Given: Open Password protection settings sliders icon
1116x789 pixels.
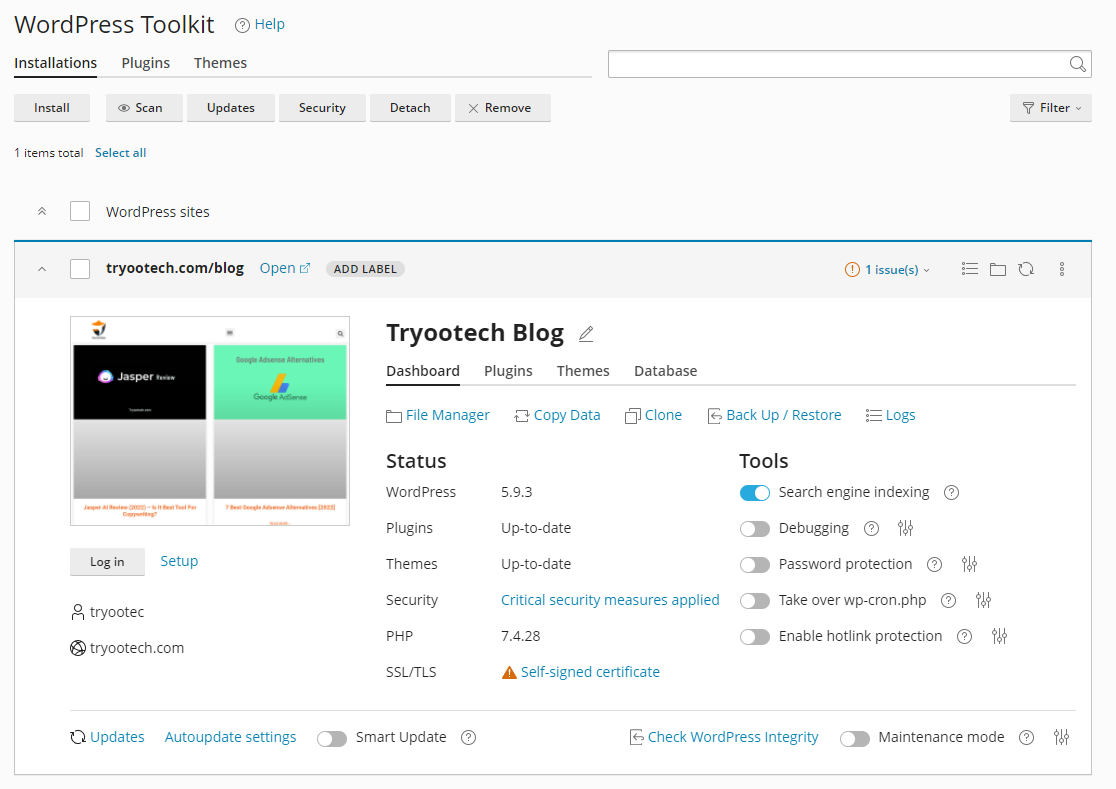Looking at the screenshot, I should tap(969, 564).
